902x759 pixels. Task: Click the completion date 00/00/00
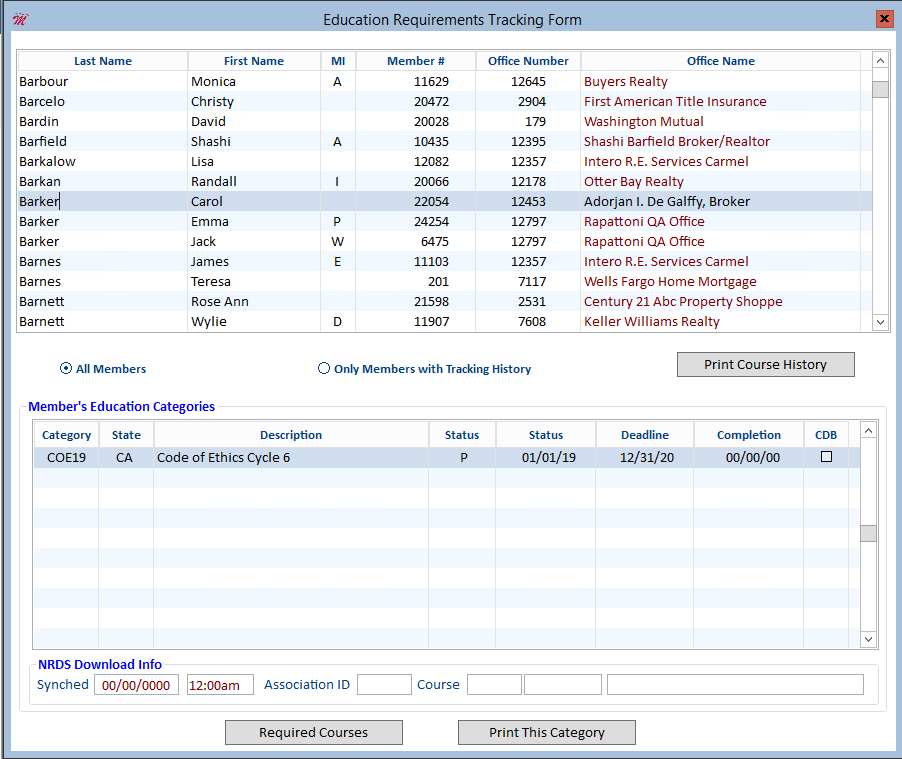[x=753, y=457]
